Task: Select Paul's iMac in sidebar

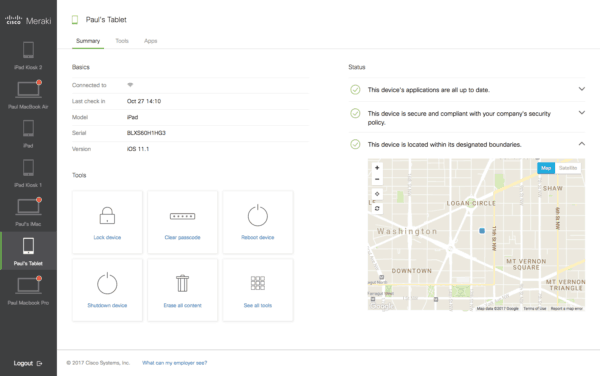Action: tap(28, 212)
